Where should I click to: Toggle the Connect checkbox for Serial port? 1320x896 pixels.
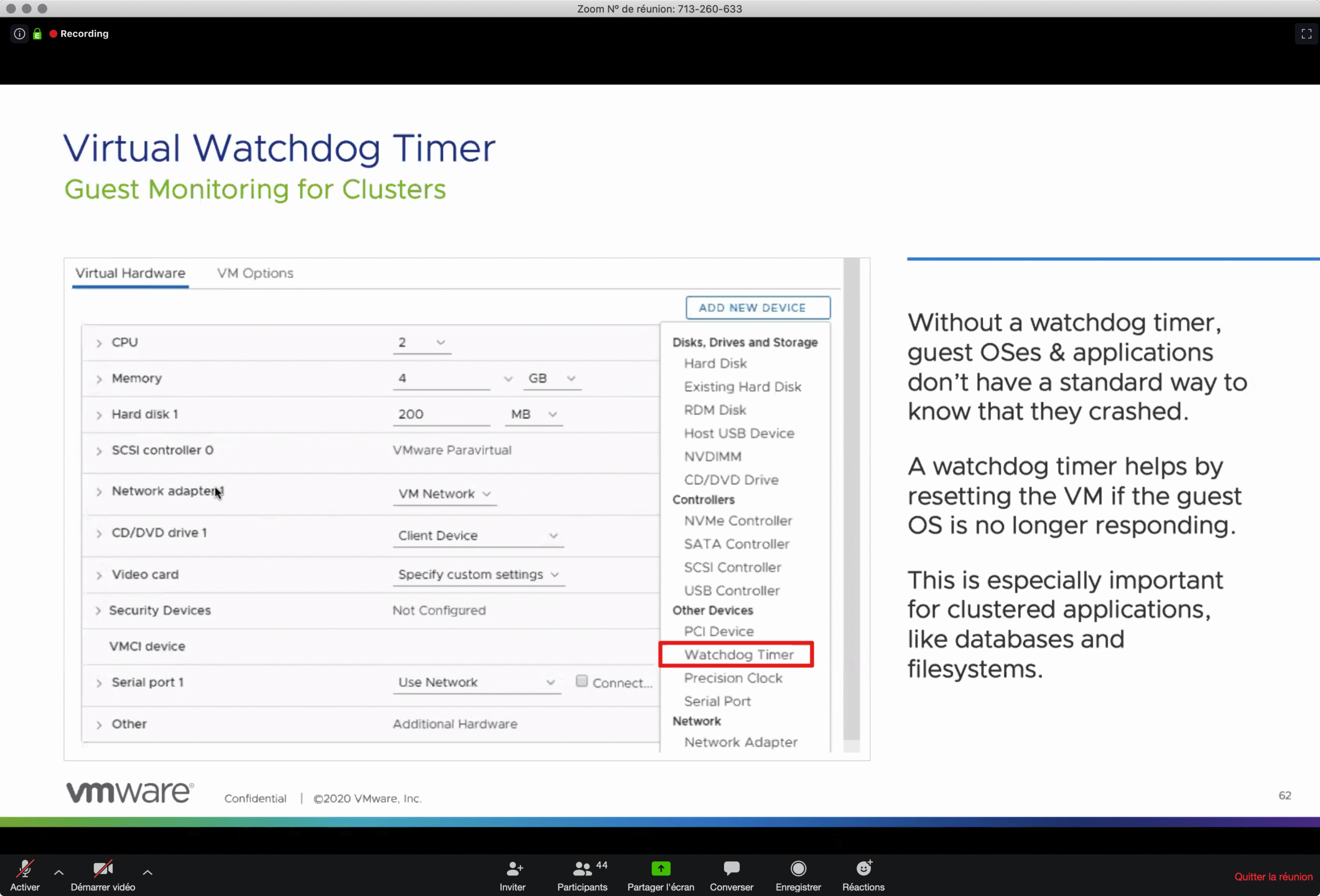coord(581,681)
